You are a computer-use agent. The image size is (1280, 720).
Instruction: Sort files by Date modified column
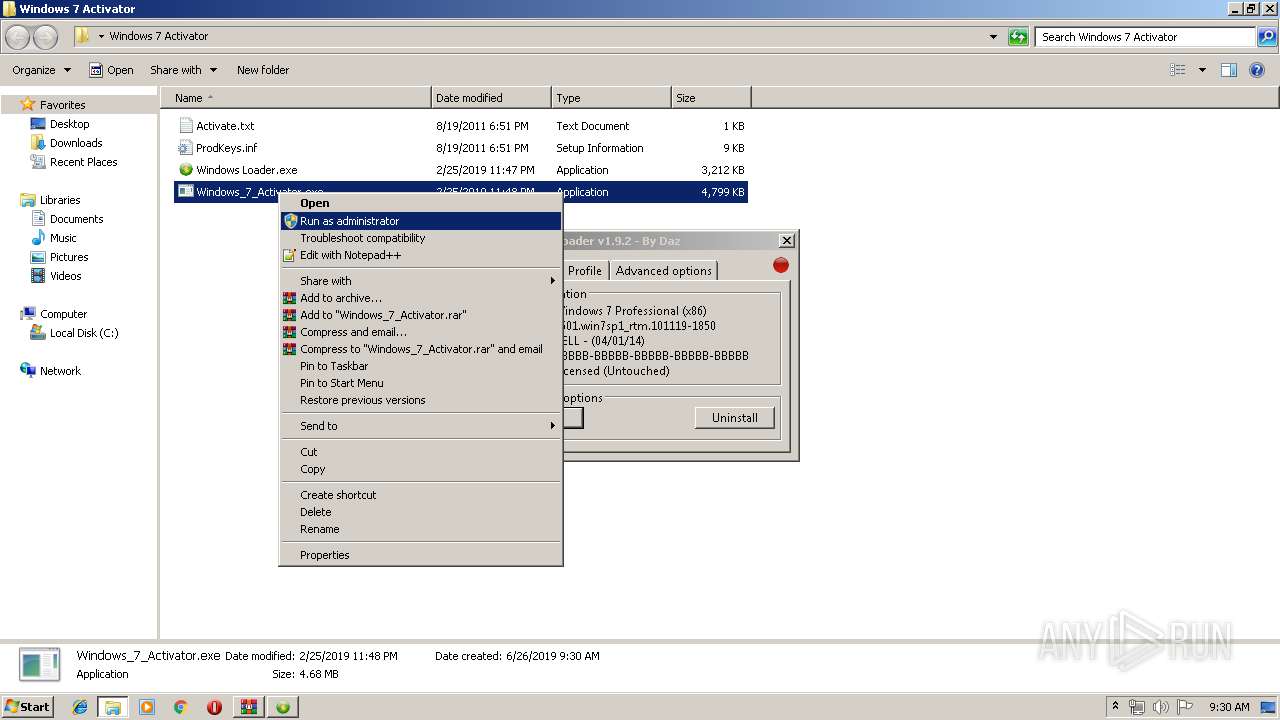tap(491, 98)
